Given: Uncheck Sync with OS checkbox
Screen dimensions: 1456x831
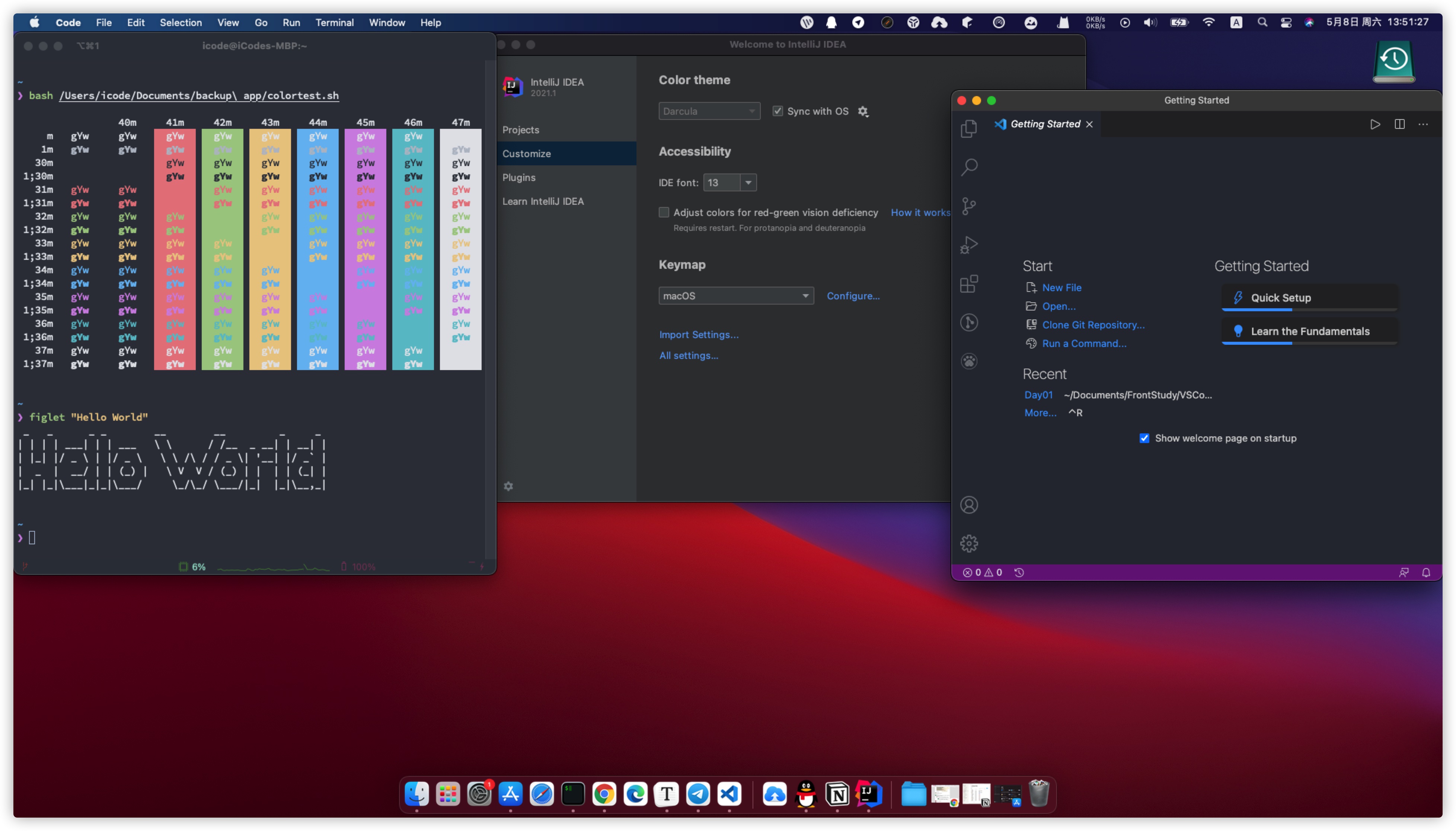Looking at the screenshot, I should (777, 111).
